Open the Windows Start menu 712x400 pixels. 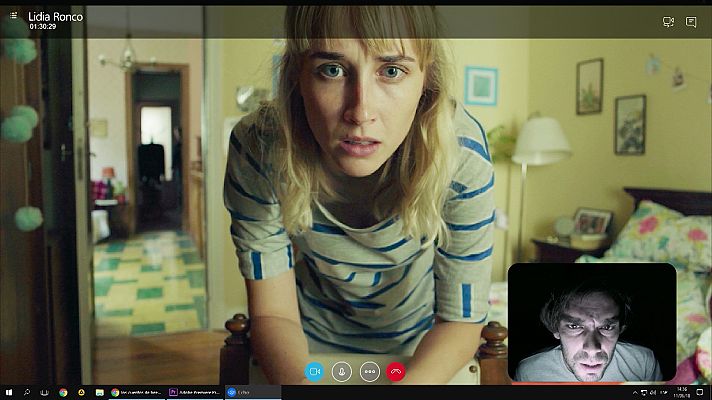pyautogui.click(x=9, y=393)
